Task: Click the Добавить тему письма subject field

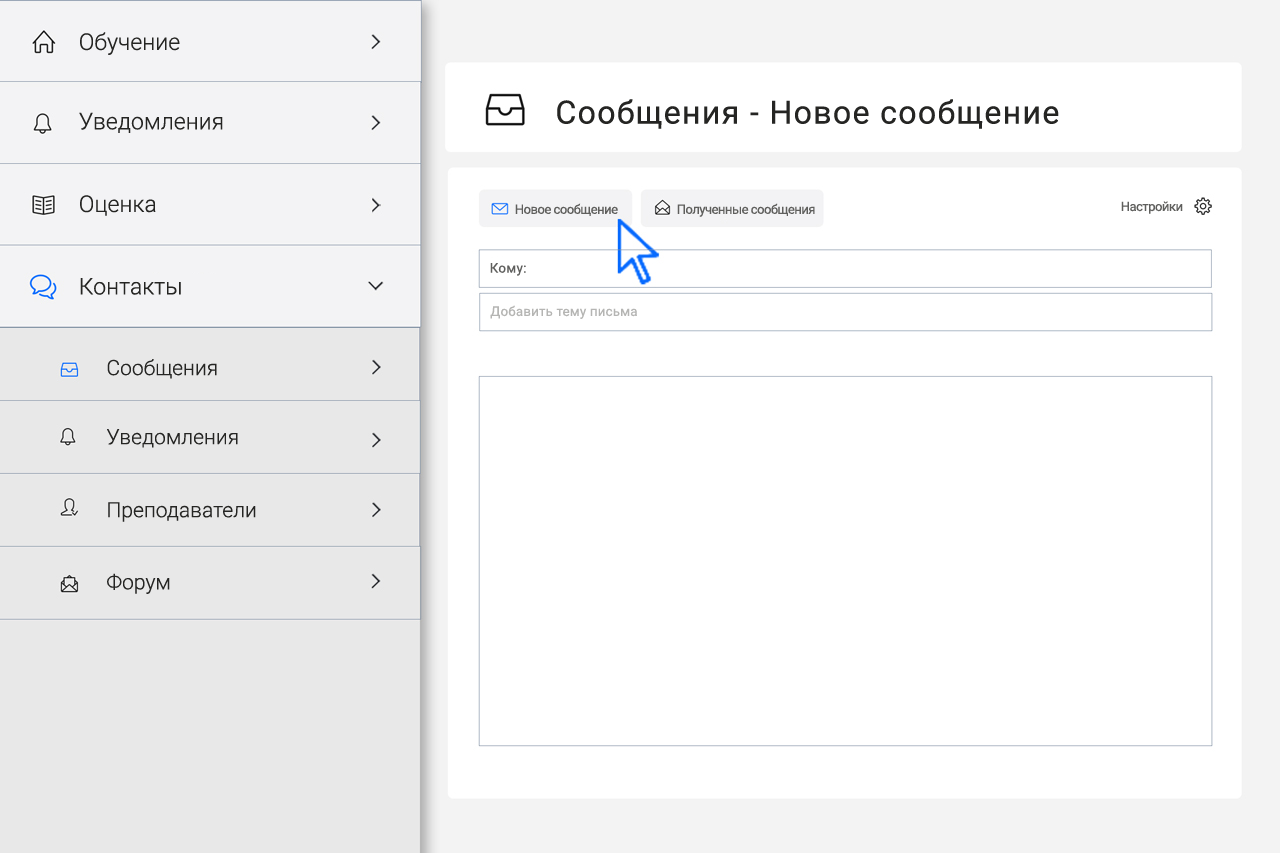Action: coord(845,312)
